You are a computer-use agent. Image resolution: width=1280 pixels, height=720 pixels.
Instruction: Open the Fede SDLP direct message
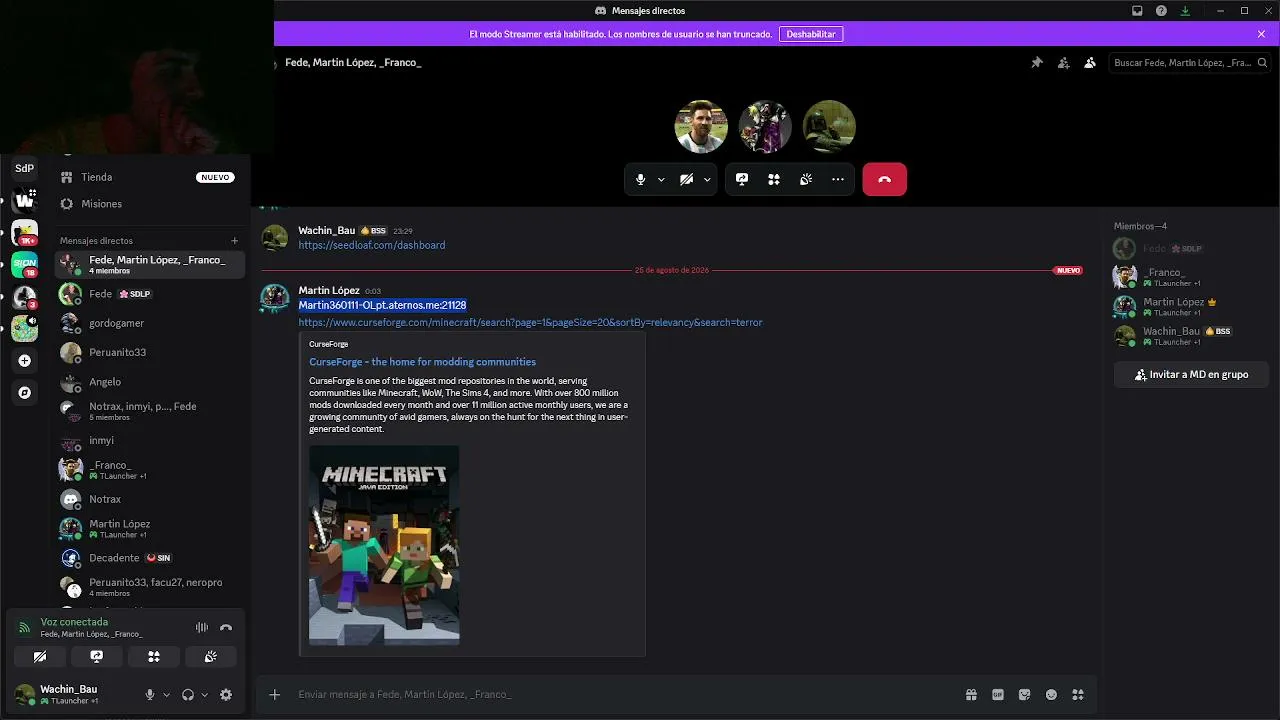148,294
